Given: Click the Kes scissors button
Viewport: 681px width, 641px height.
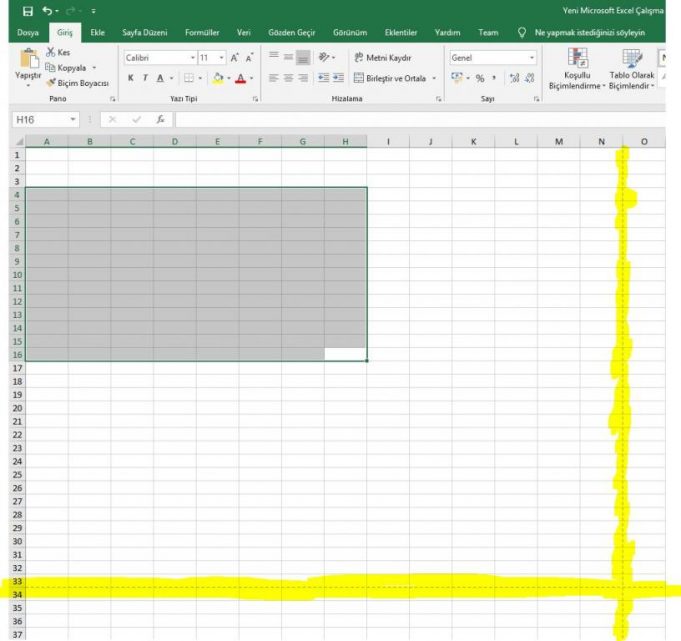Looking at the screenshot, I should [x=58, y=53].
